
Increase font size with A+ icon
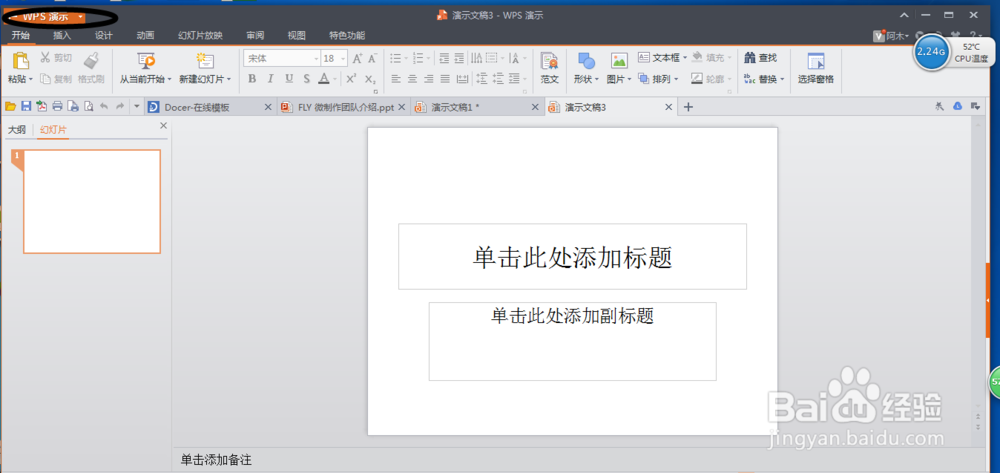pos(357,58)
